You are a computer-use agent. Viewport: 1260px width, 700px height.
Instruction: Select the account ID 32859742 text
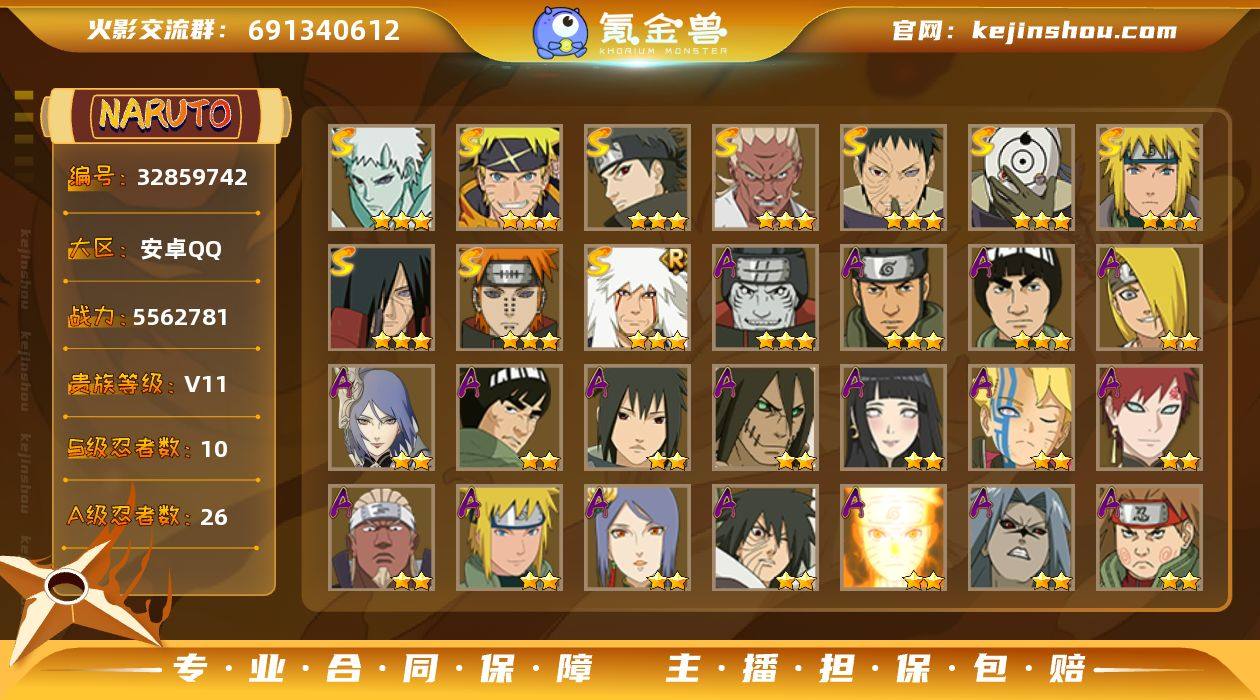coord(192,178)
